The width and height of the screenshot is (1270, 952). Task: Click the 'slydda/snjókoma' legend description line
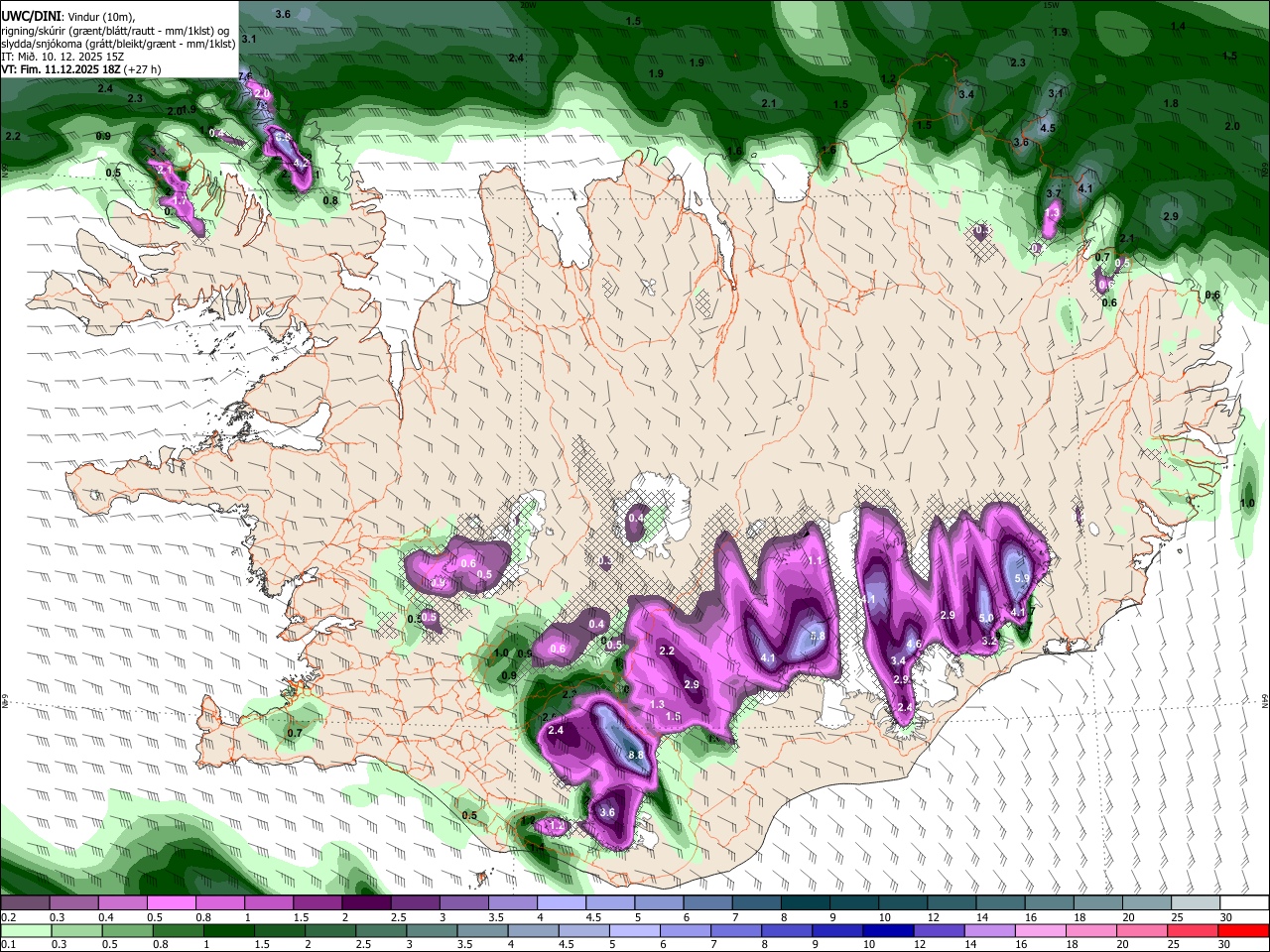tap(118, 44)
